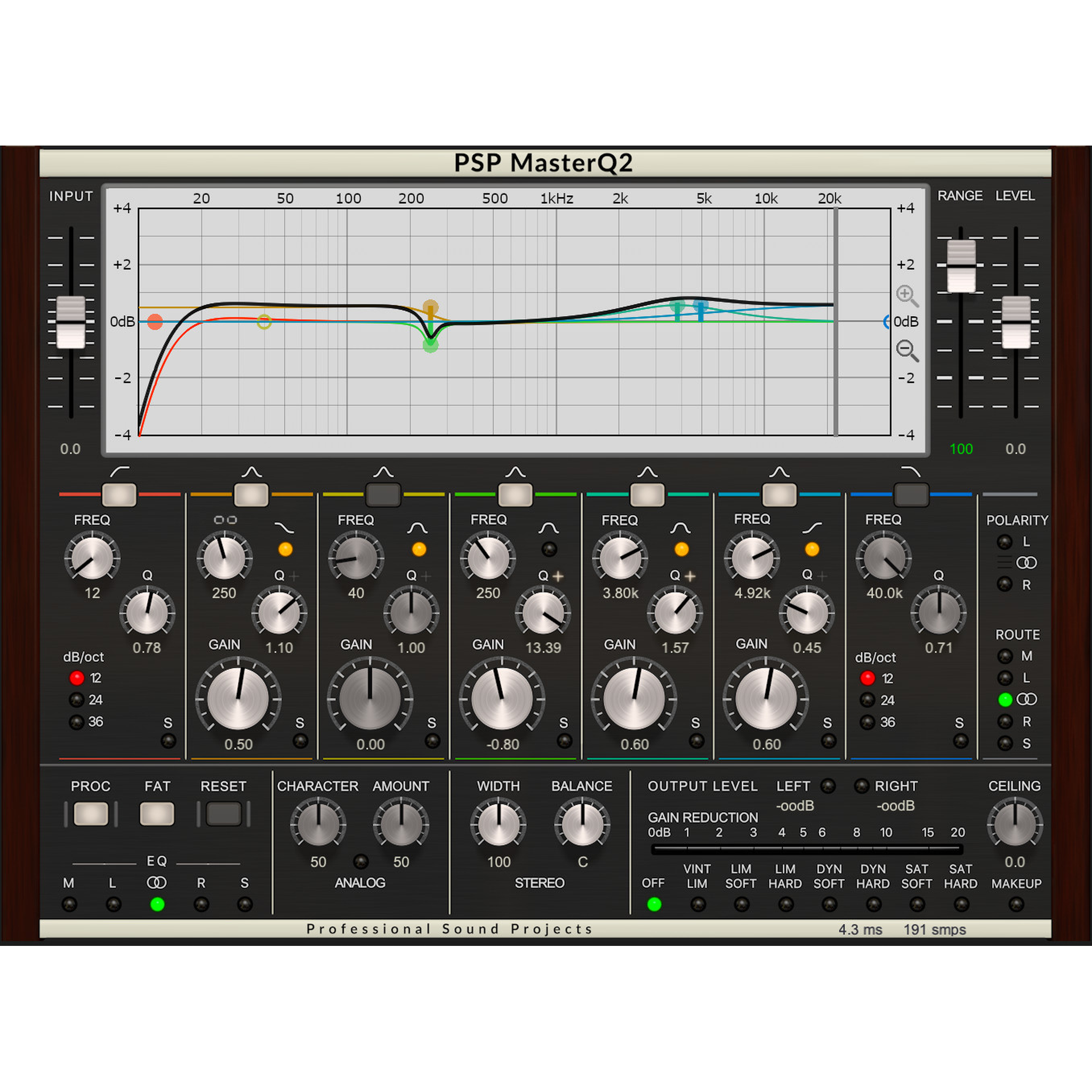The width and height of the screenshot is (1092, 1092).
Task: Toggle the PROC button
Action: pos(91,814)
